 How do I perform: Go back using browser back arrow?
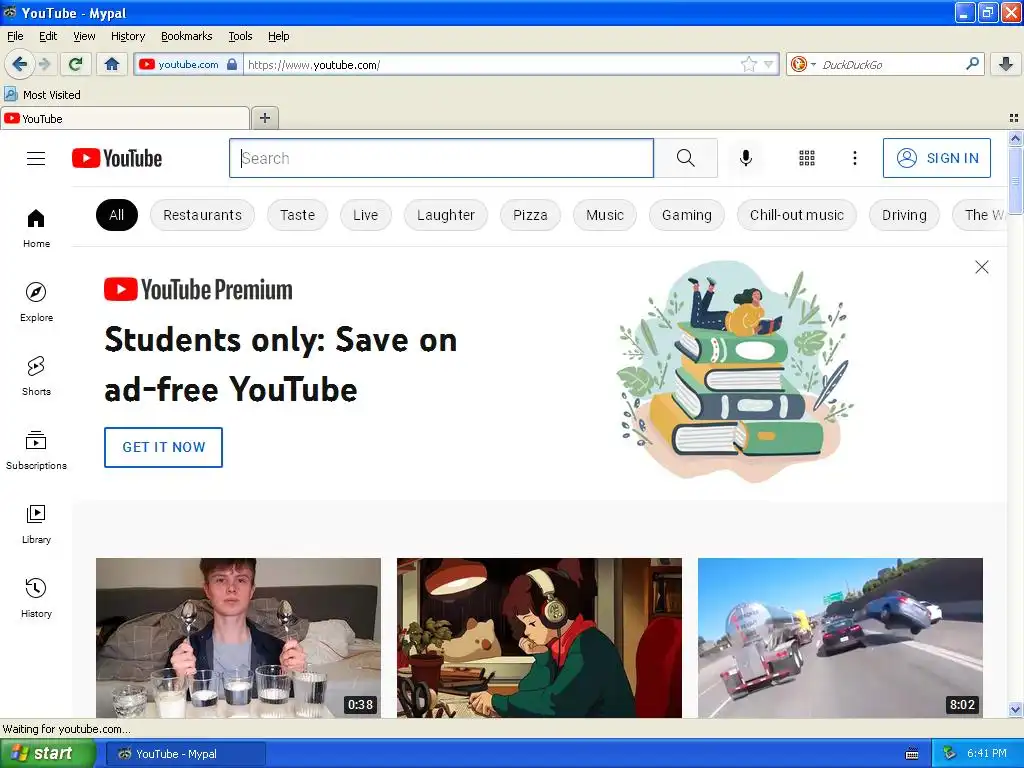coord(19,64)
